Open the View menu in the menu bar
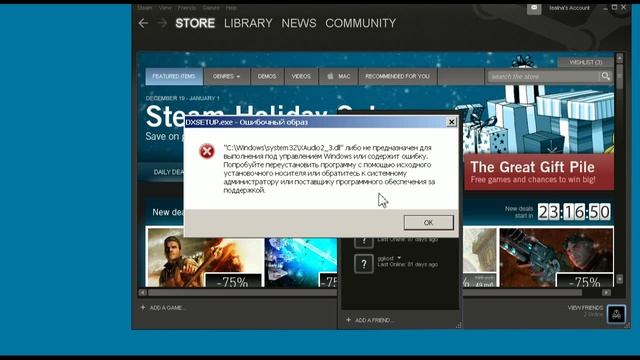The image size is (640, 360). [x=165, y=8]
